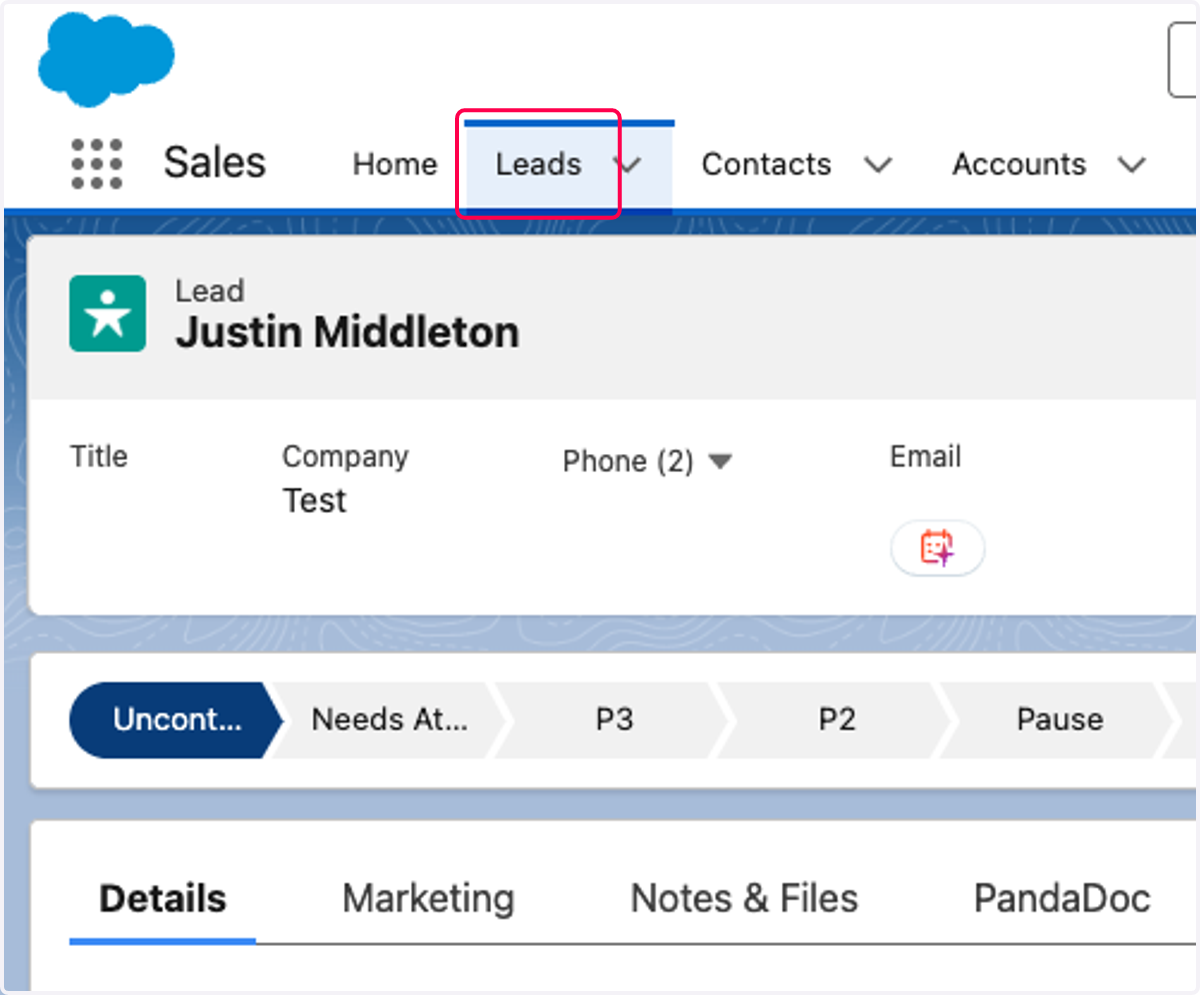1200x995 pixels.
Task: Click the Company value Test
Action: click(x=314, y=500)
